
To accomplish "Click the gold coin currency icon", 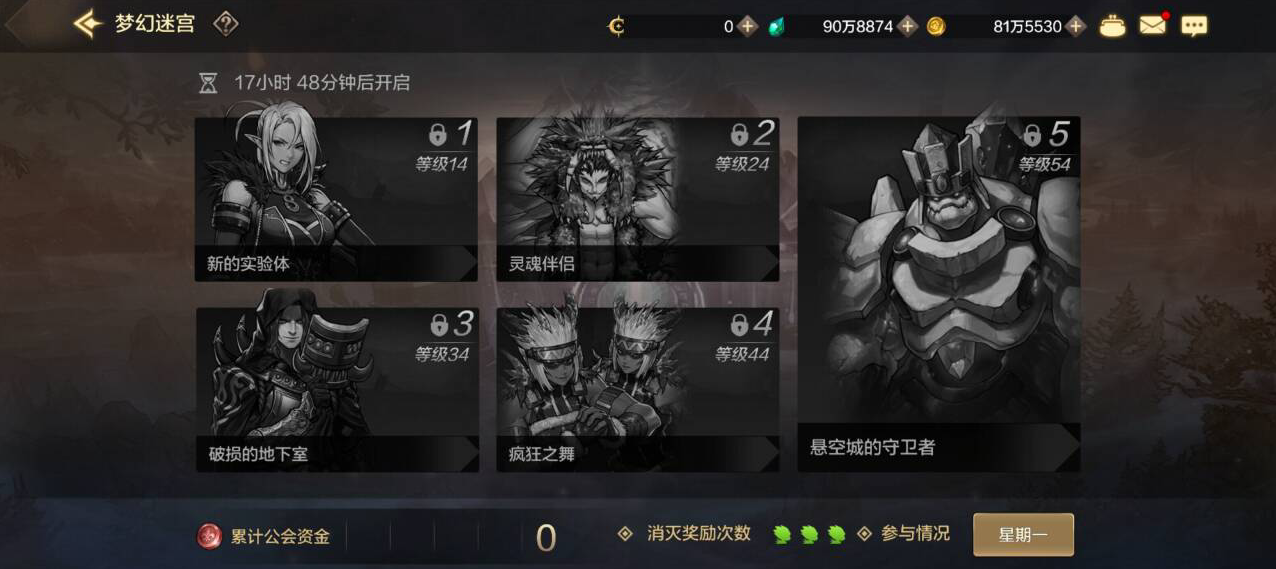I will coord(936,27).
